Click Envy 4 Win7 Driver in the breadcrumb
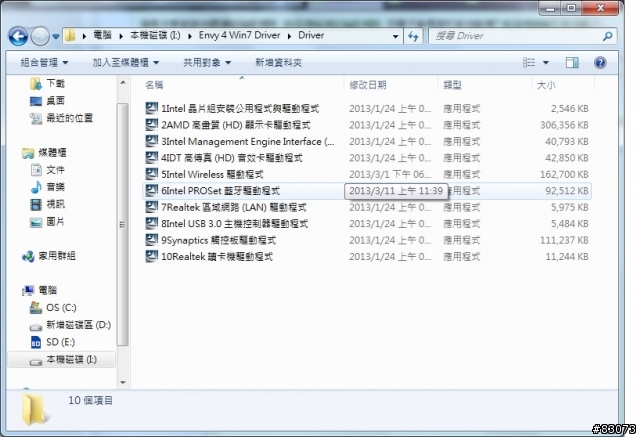This screenshot has height=437, width=640. click(x=240, y=35)
